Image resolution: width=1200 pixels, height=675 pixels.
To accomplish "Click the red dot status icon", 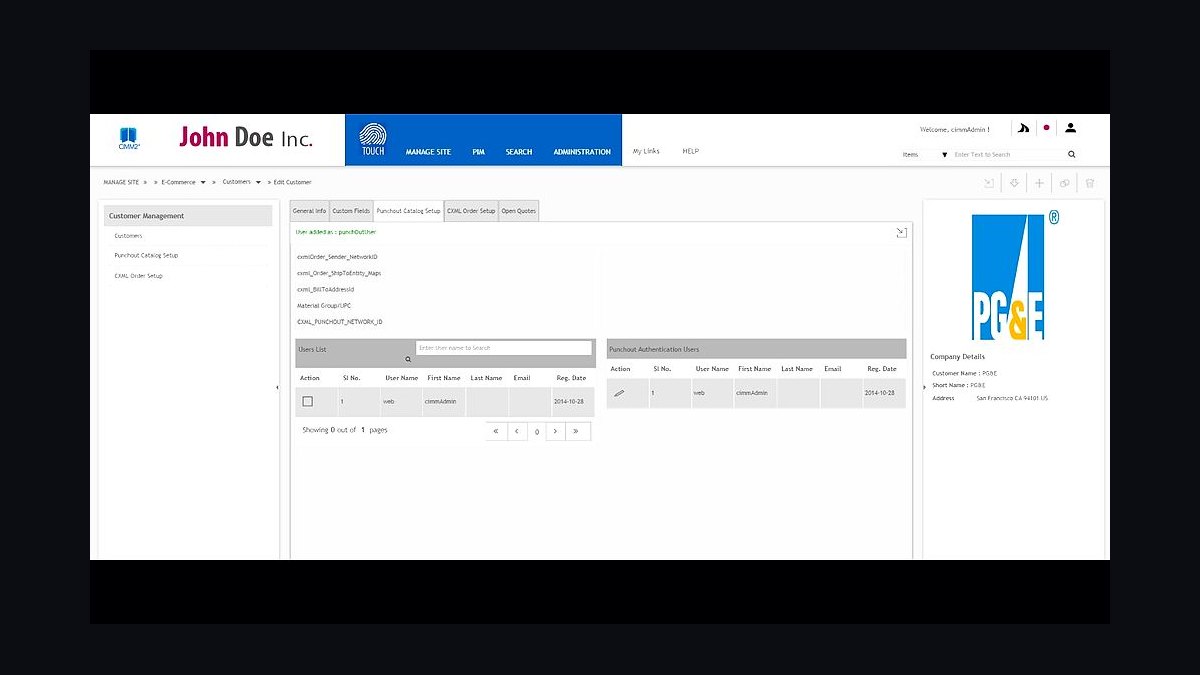I will tap(1046, 128).
